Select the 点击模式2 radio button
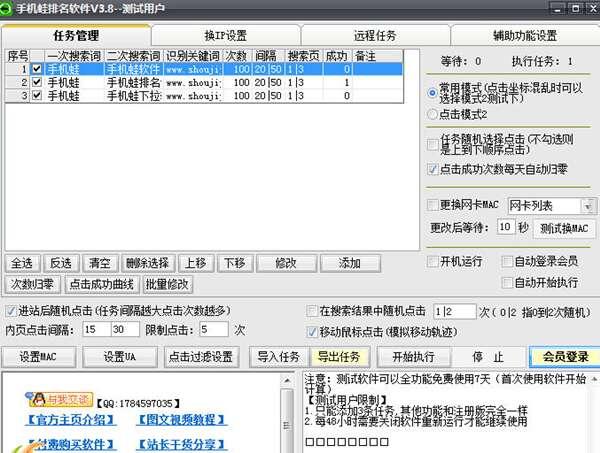The width and height of the screenshot is (600, 453). point(432,115)
